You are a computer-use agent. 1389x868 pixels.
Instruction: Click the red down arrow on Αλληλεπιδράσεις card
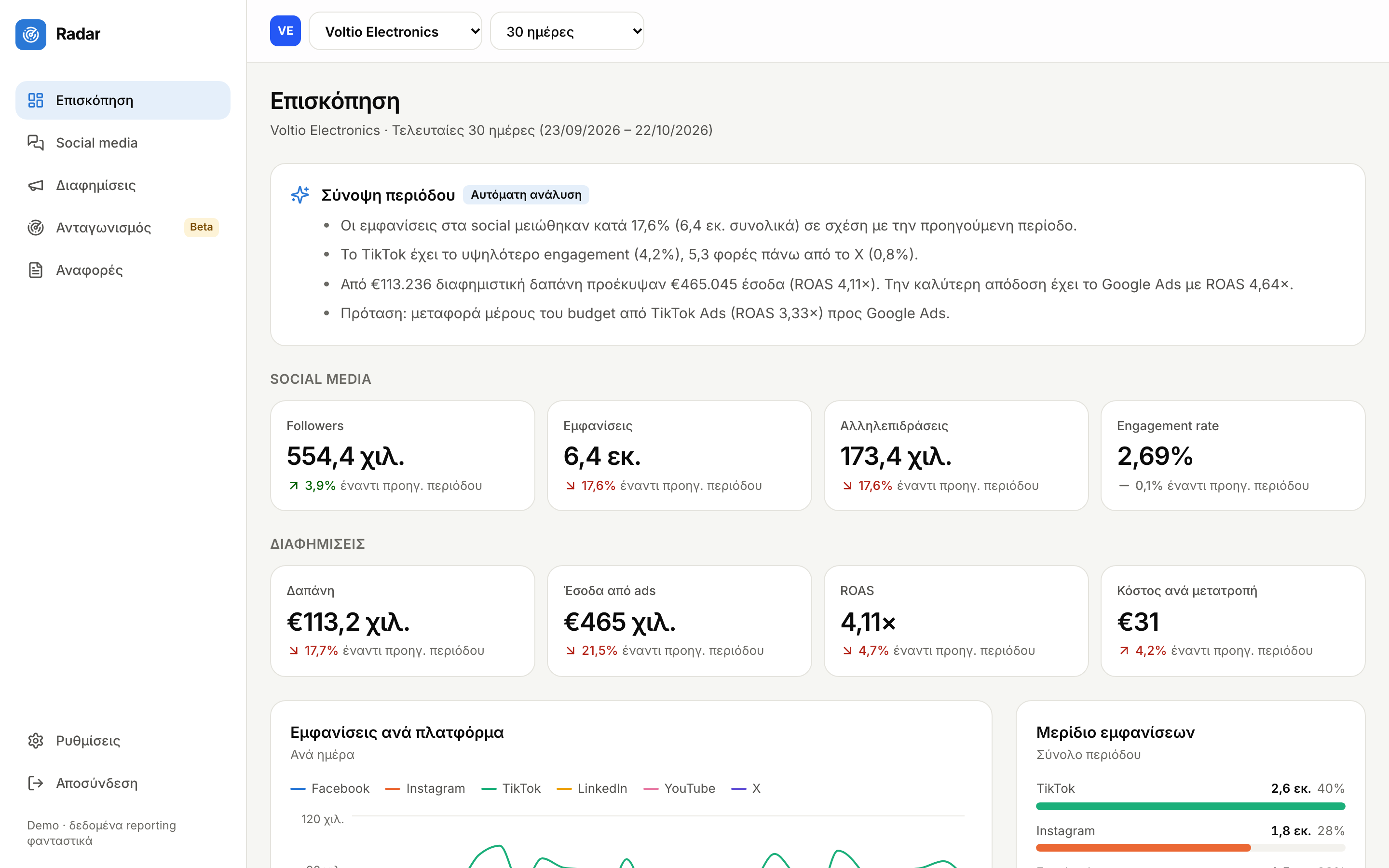847,486
